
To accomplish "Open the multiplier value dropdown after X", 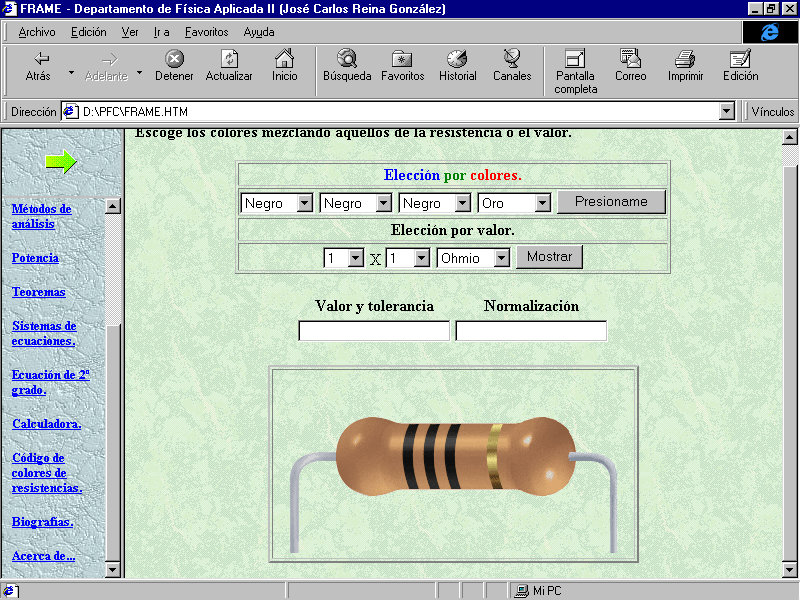I will 408,258.
